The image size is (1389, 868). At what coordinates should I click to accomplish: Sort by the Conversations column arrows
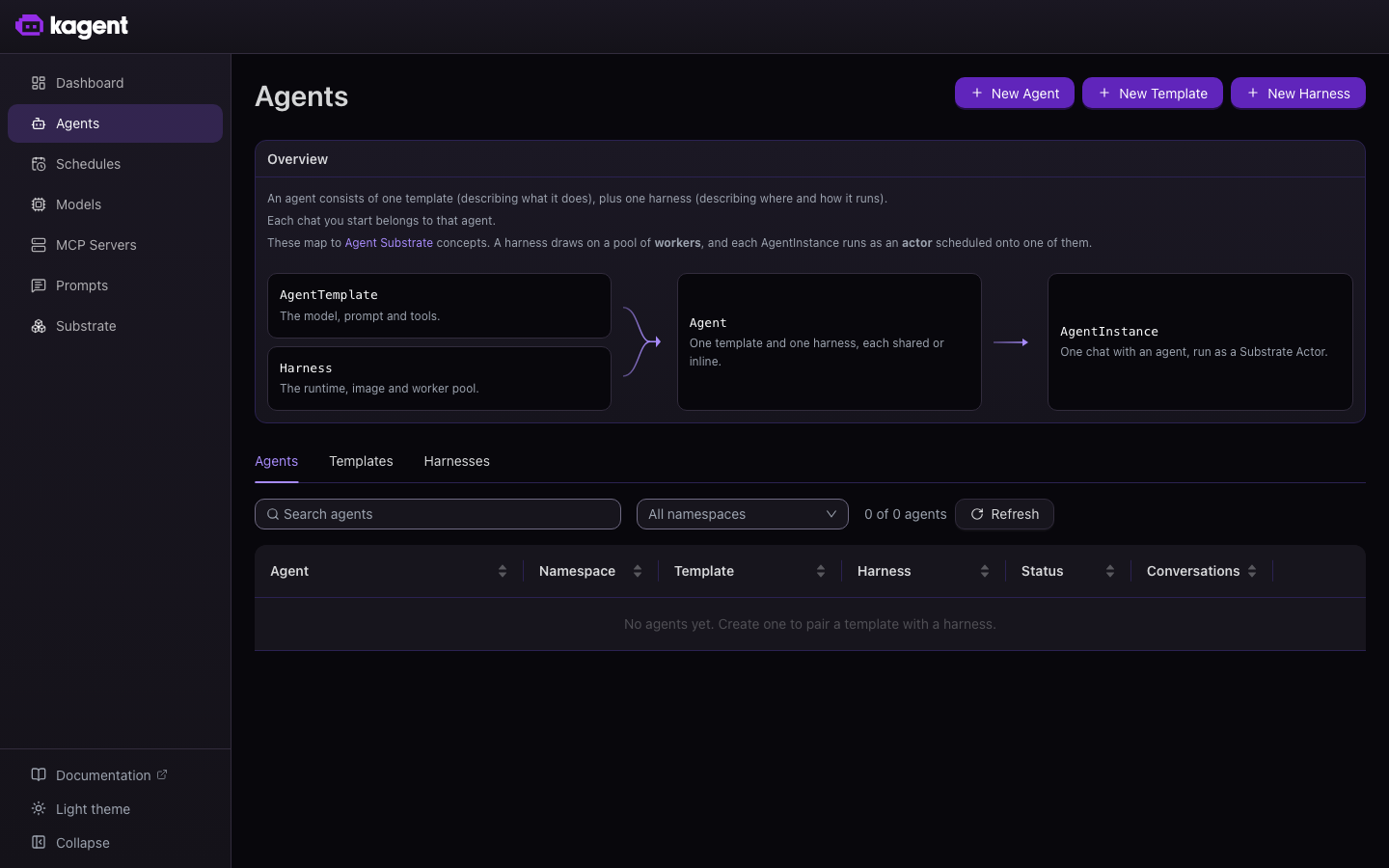click(1252, 571)
